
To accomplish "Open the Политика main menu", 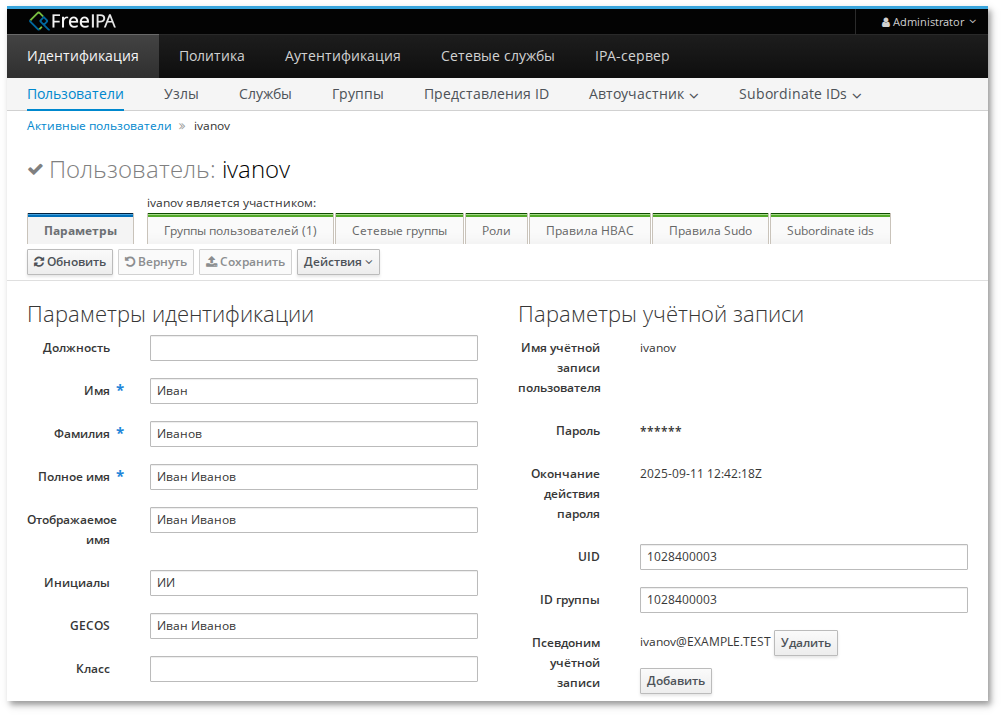I will pyautogui.click(x=211, y=56).
